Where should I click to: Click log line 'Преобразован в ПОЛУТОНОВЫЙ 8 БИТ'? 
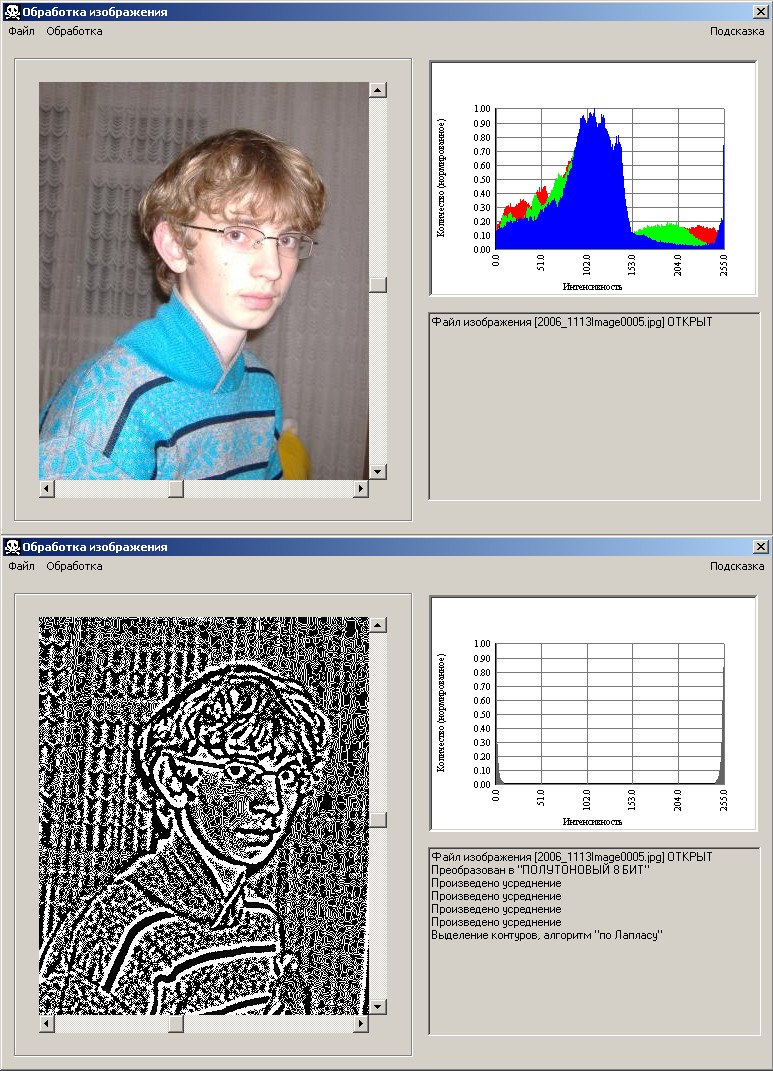click(x=540, y=870)
